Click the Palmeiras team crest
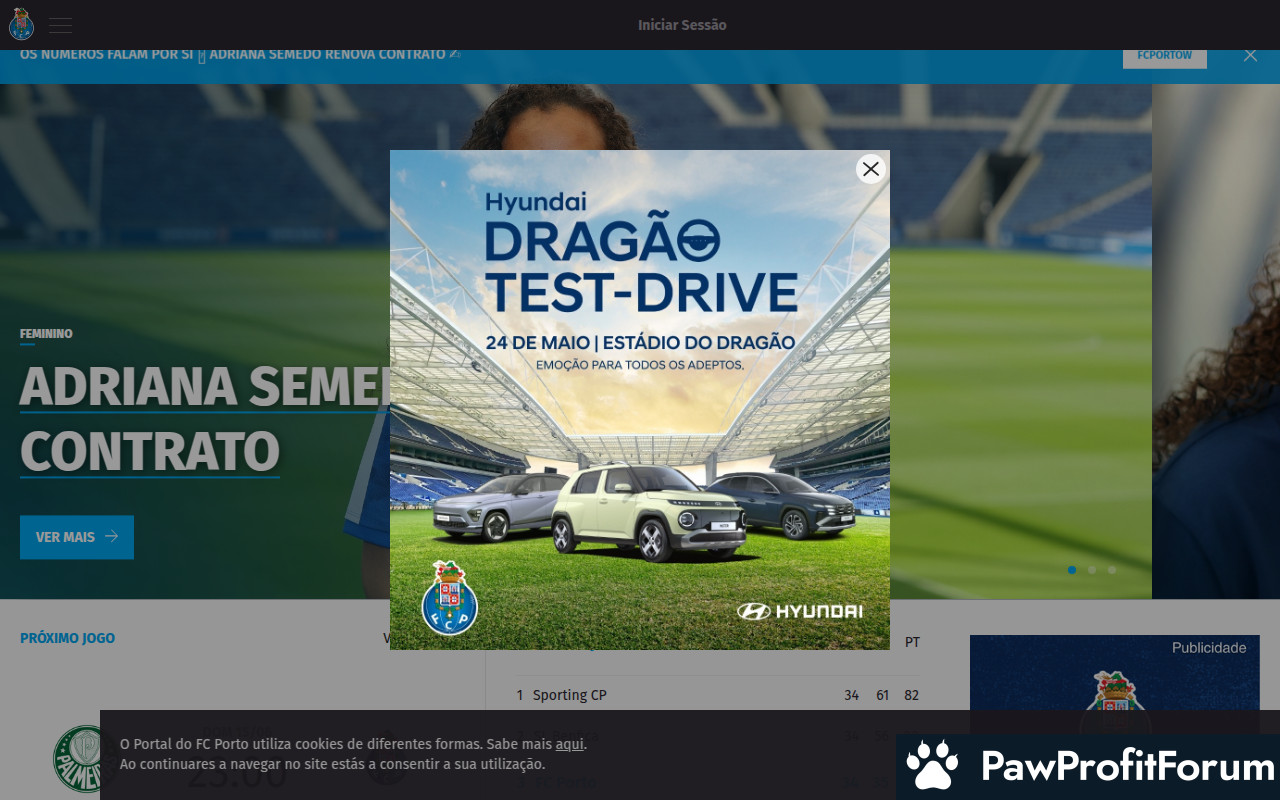The height and width of the screenshot is (800, 1280). tap(82, 758)
